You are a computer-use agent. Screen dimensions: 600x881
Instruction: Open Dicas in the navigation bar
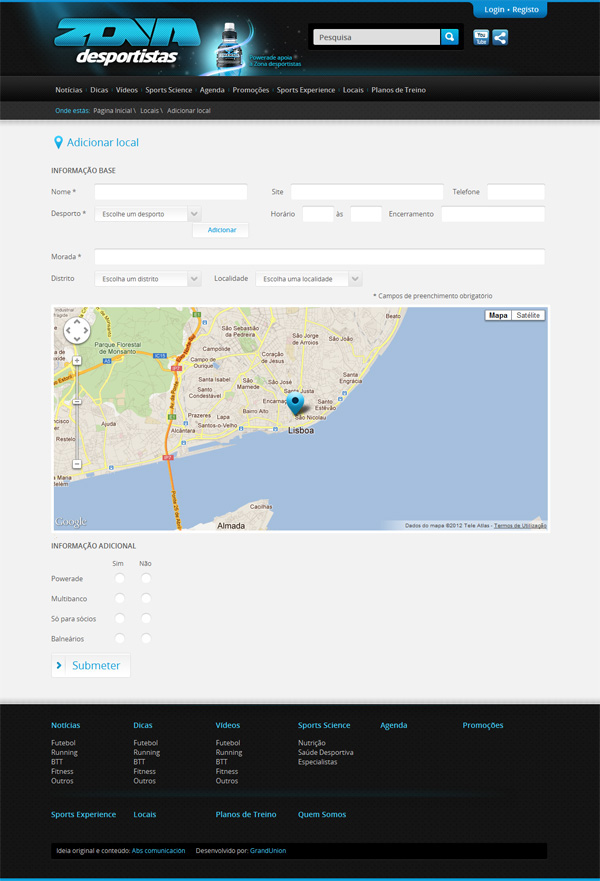(x=99, y=90)
